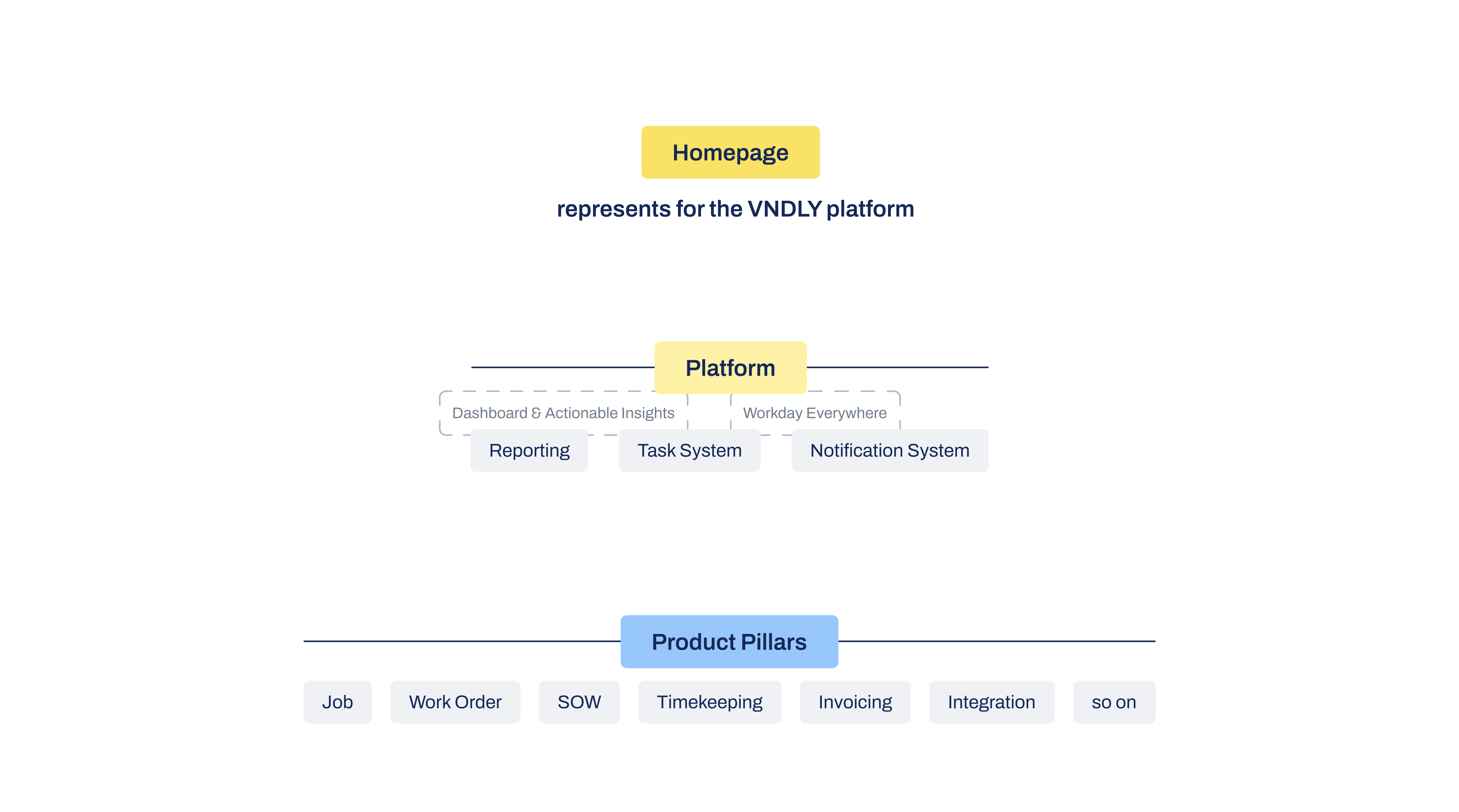Click the blue Product Pillars box

tap(729, 642)
